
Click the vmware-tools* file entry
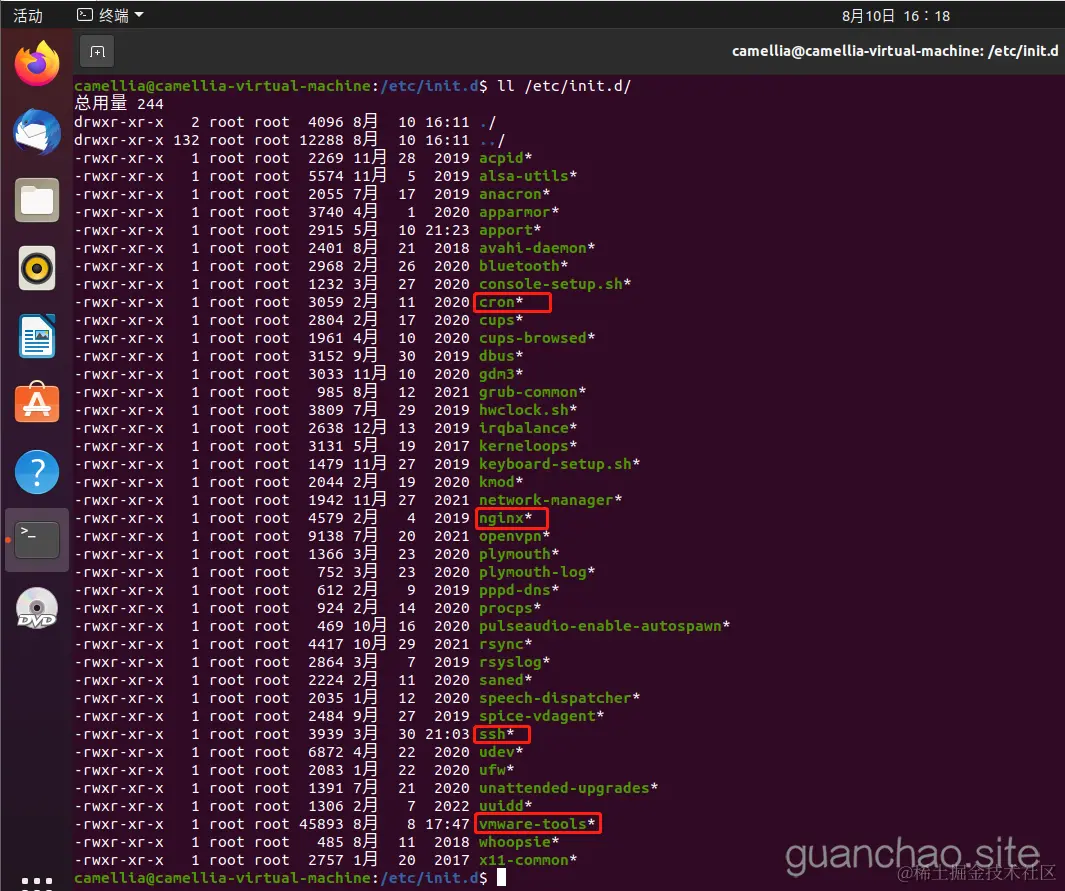pyautogui.click(x=537, y=824)
